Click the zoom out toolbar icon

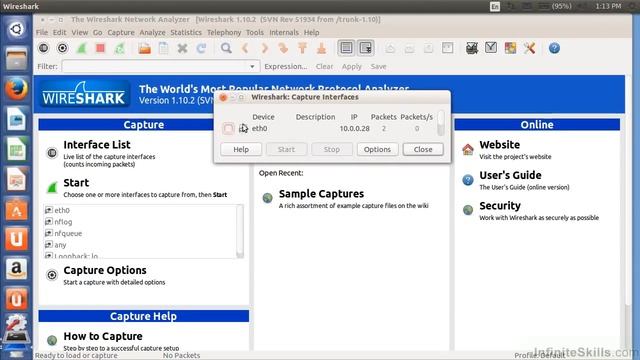(409, 48)
